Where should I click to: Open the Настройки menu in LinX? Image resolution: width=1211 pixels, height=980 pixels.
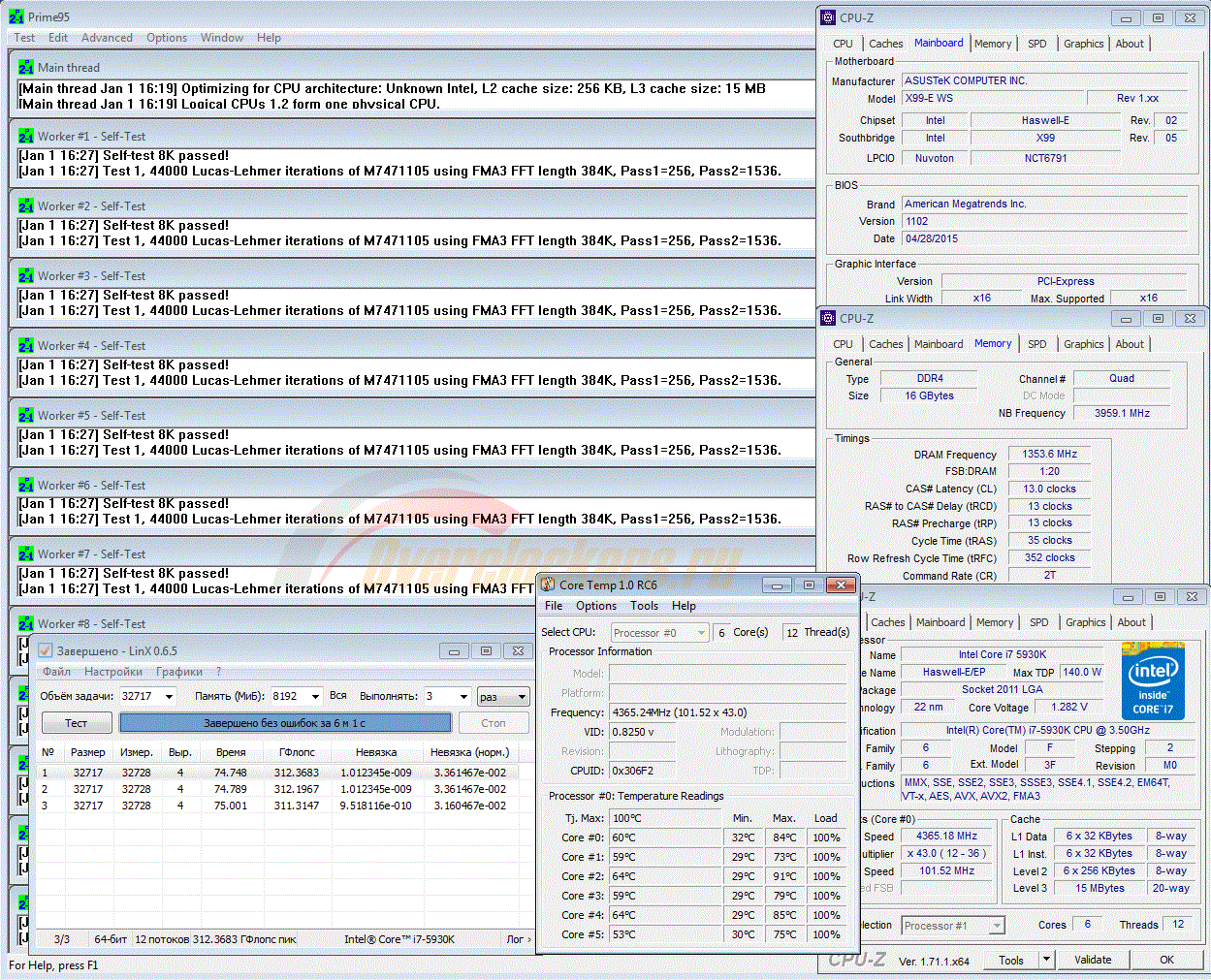(x=112, y=672)
